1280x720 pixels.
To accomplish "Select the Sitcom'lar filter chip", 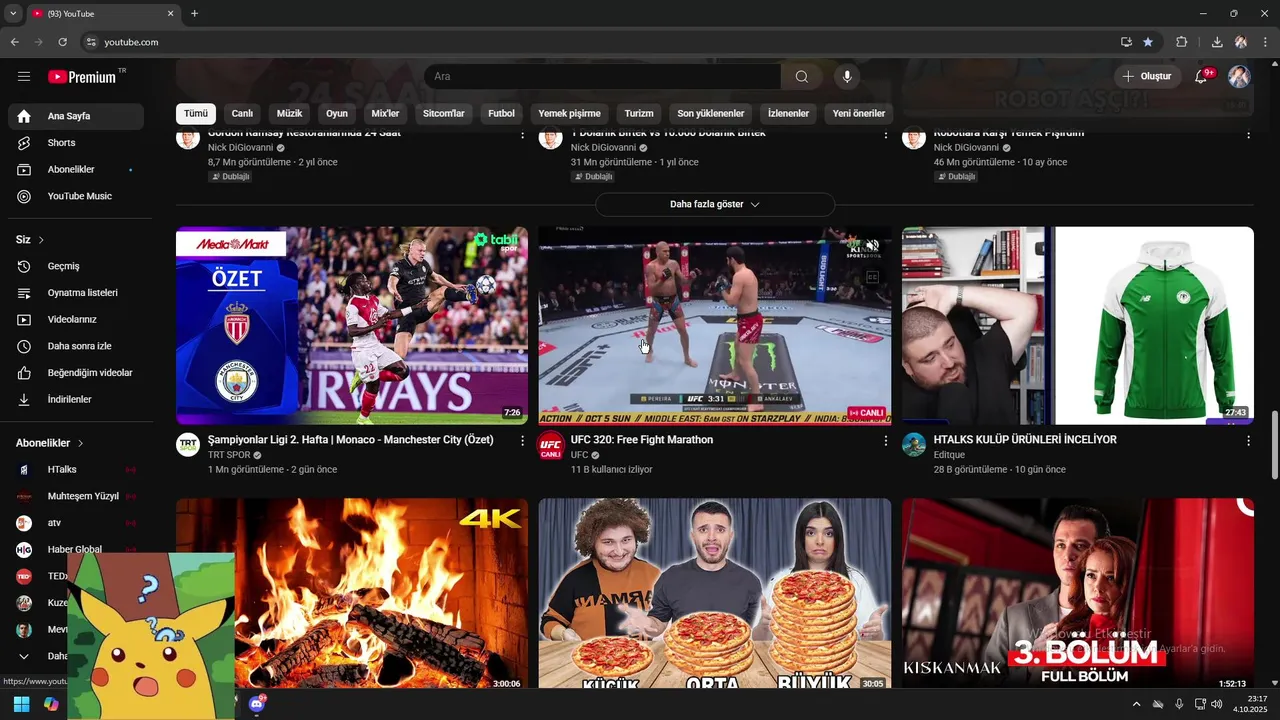I will point(444,114).
